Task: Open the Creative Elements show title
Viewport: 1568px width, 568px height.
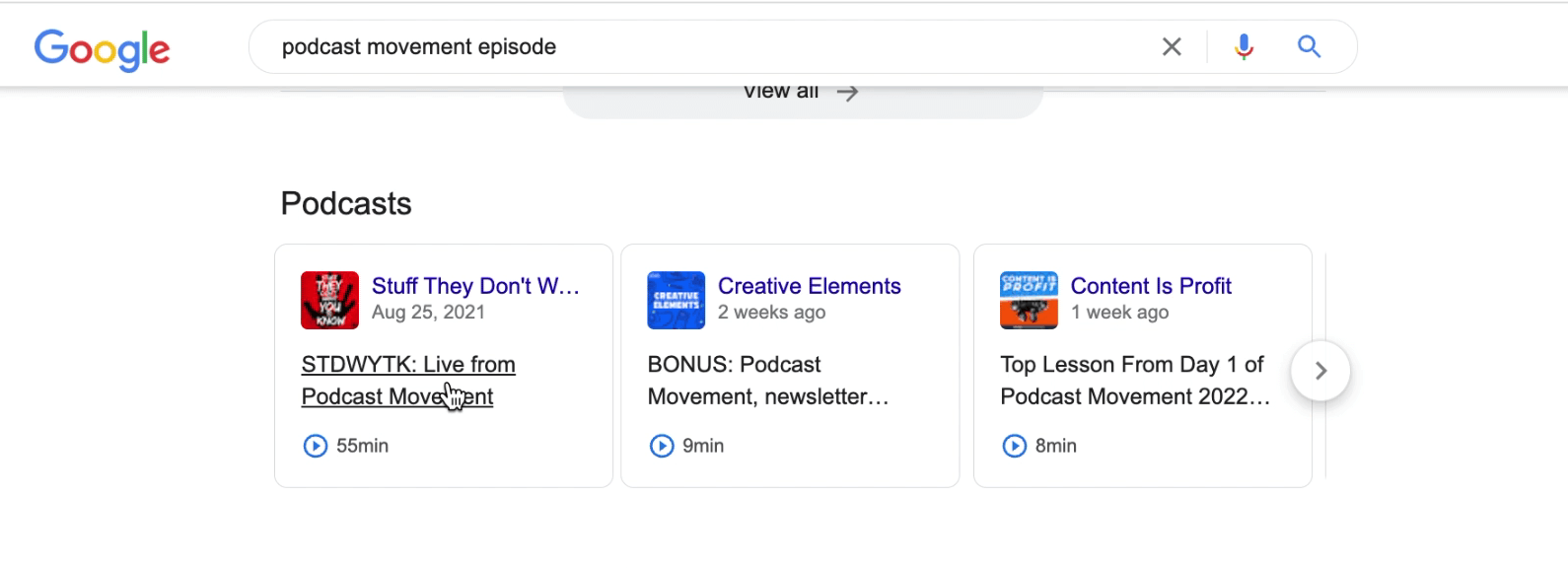Action: coord(809,286)
